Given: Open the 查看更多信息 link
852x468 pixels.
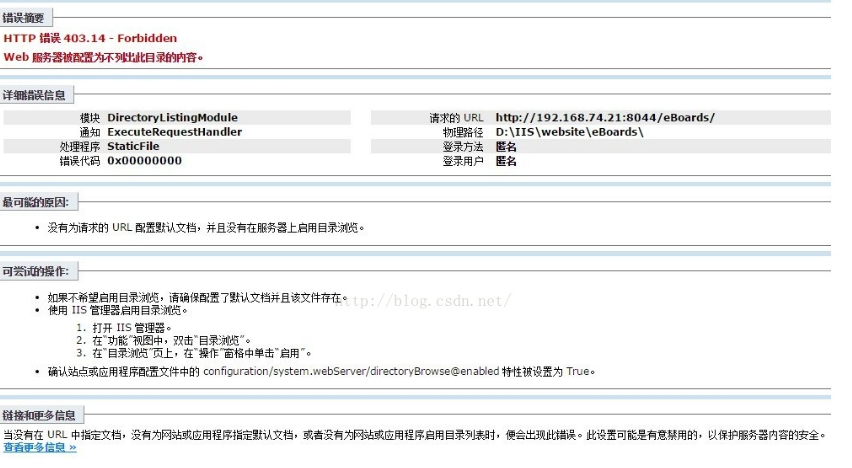Looking at the screenshot, I should click(x=40, y=448).
